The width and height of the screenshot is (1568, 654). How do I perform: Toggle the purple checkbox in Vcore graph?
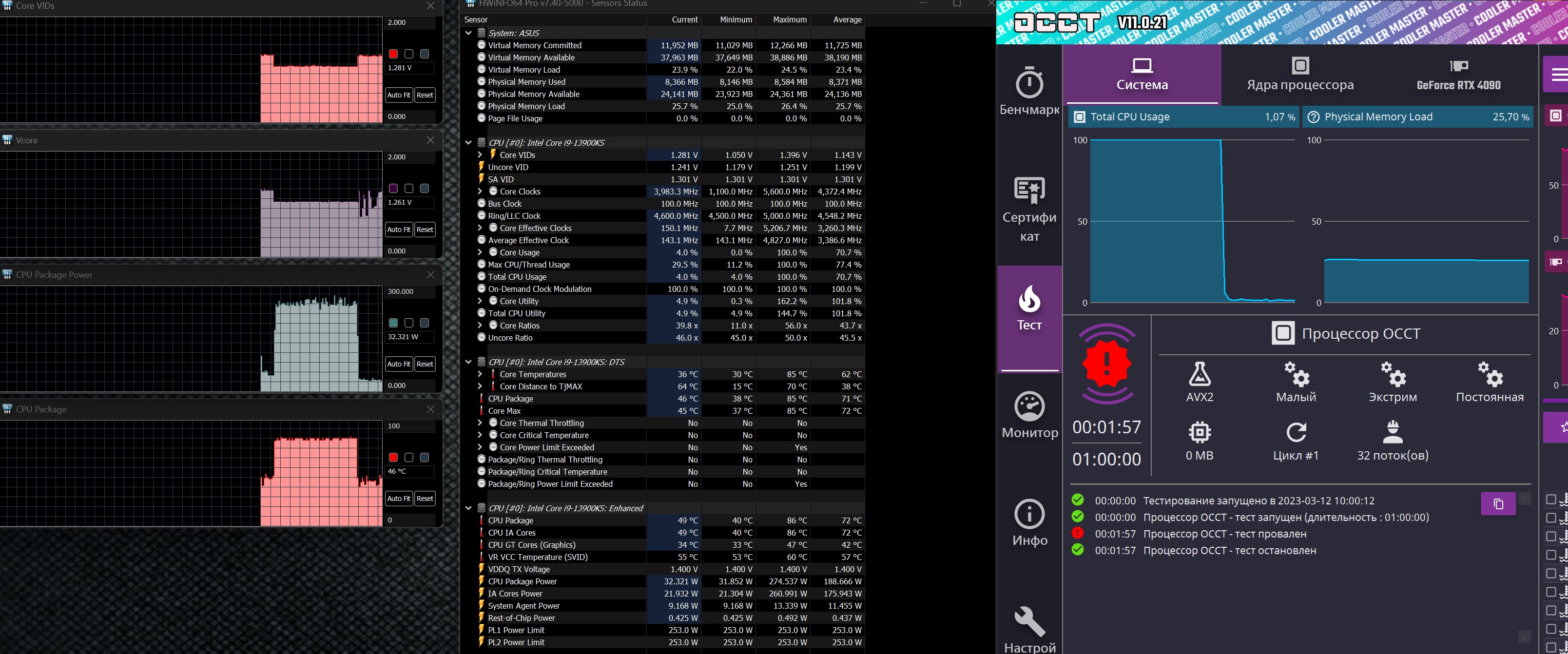point(393,189)
